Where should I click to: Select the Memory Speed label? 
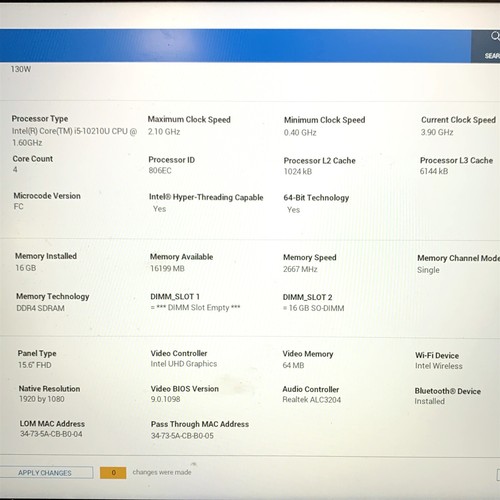click(309, 258)
